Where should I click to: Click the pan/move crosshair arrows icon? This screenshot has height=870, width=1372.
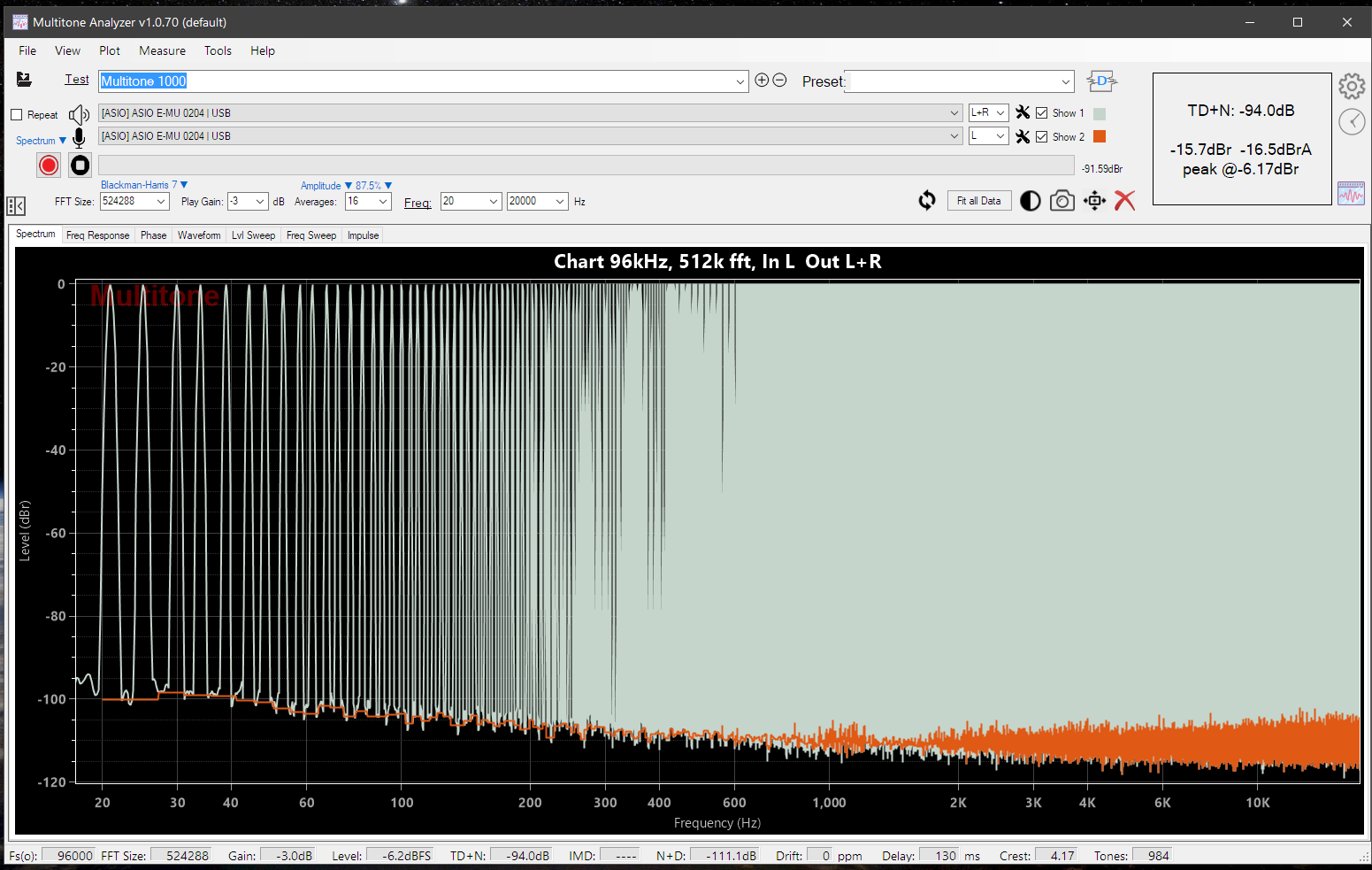1094,201
